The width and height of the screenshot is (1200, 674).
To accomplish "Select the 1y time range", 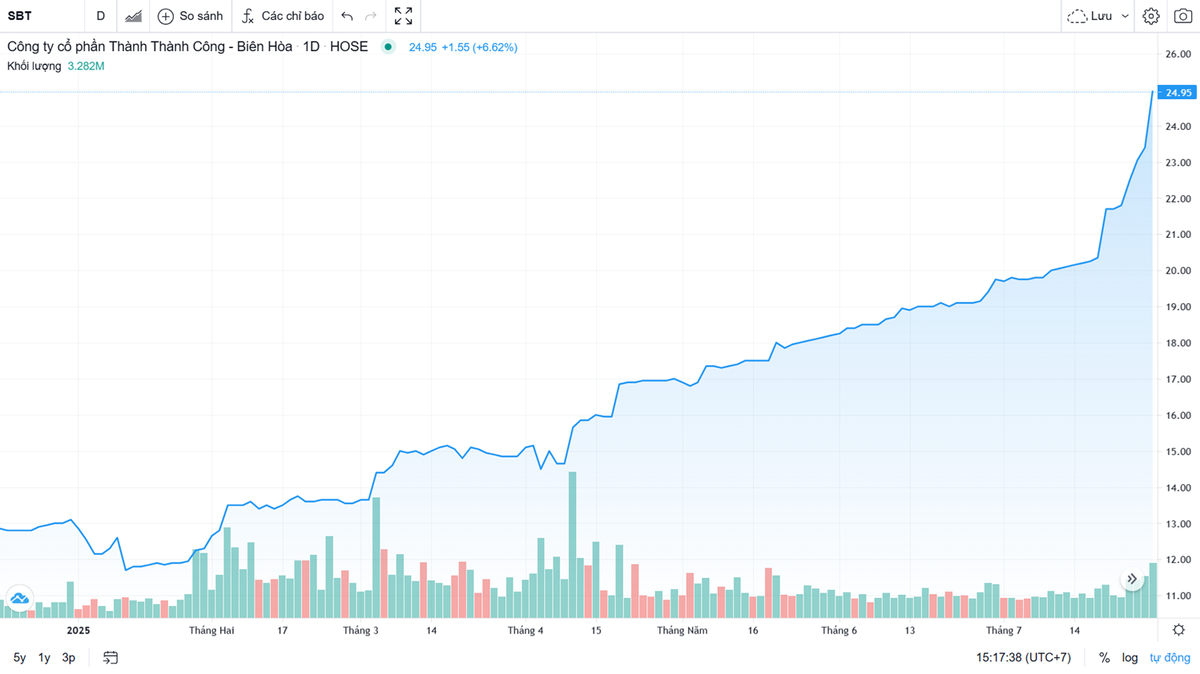I will pyautogui.click(x=44, y=657).
